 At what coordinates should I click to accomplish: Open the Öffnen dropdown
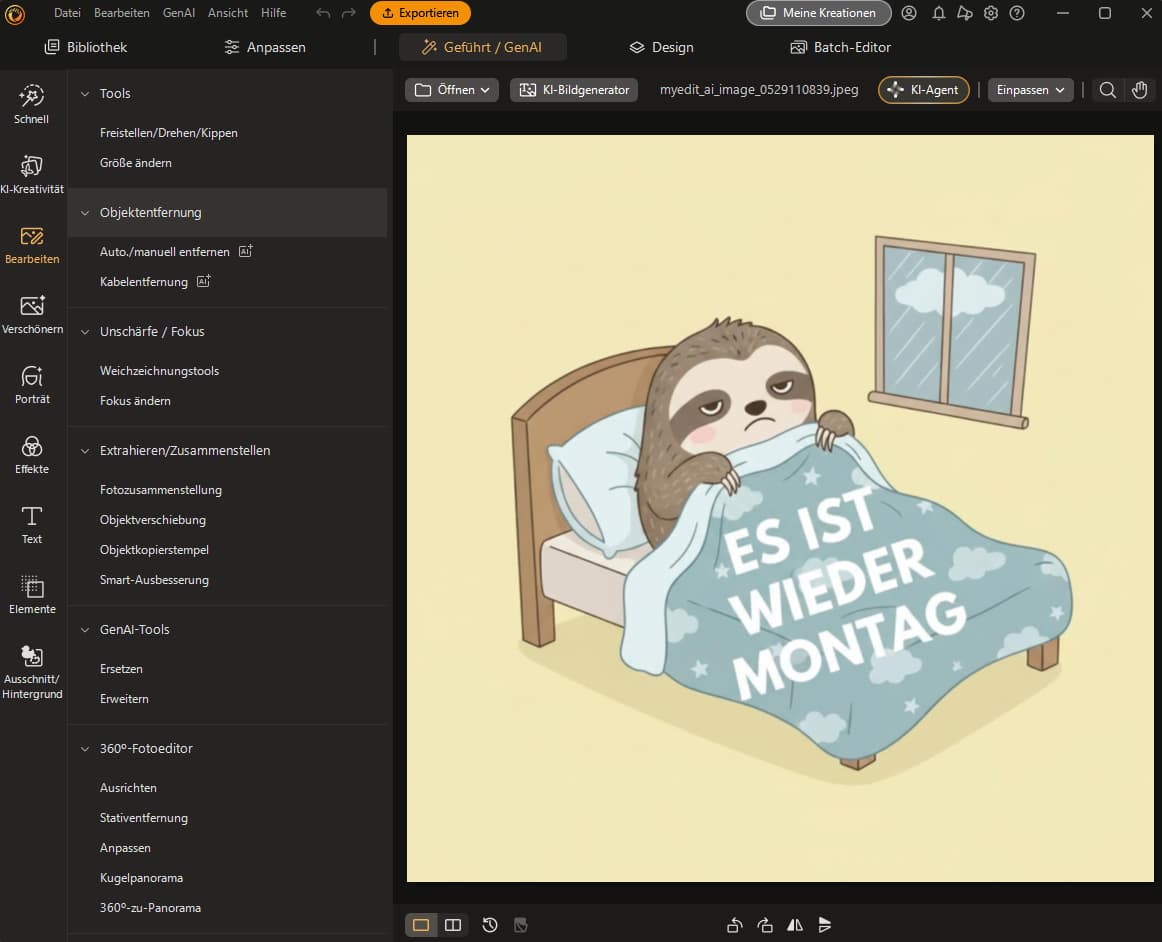[x=452, y=90]
